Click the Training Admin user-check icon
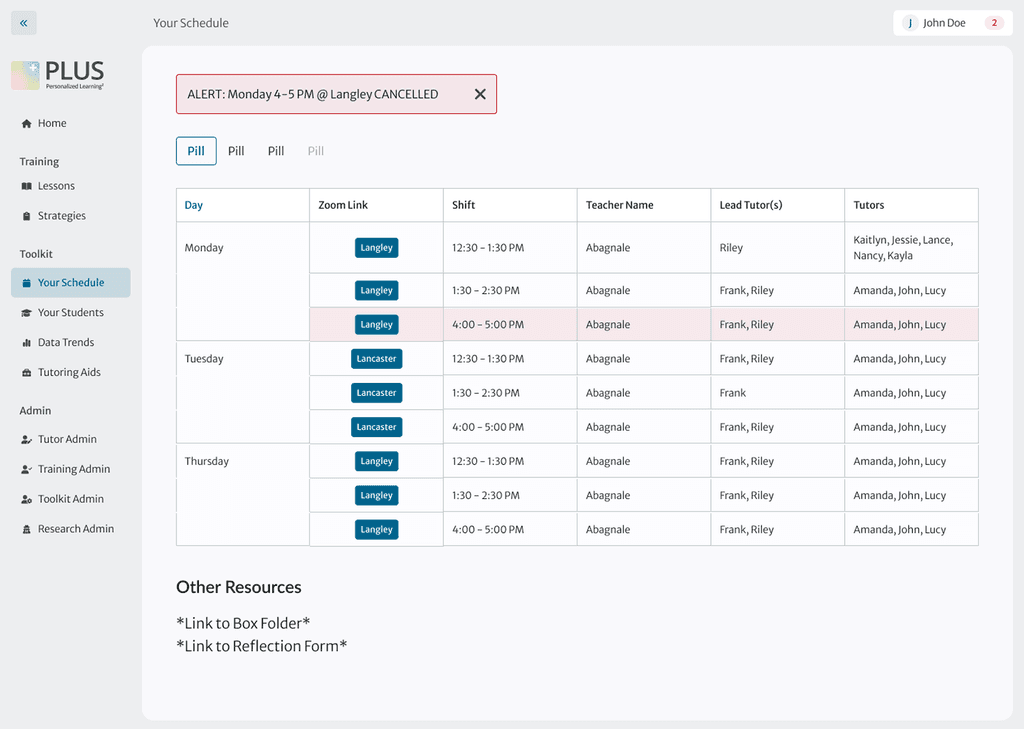The width and height of the screenshot is (1024, 729). [26, 470]
